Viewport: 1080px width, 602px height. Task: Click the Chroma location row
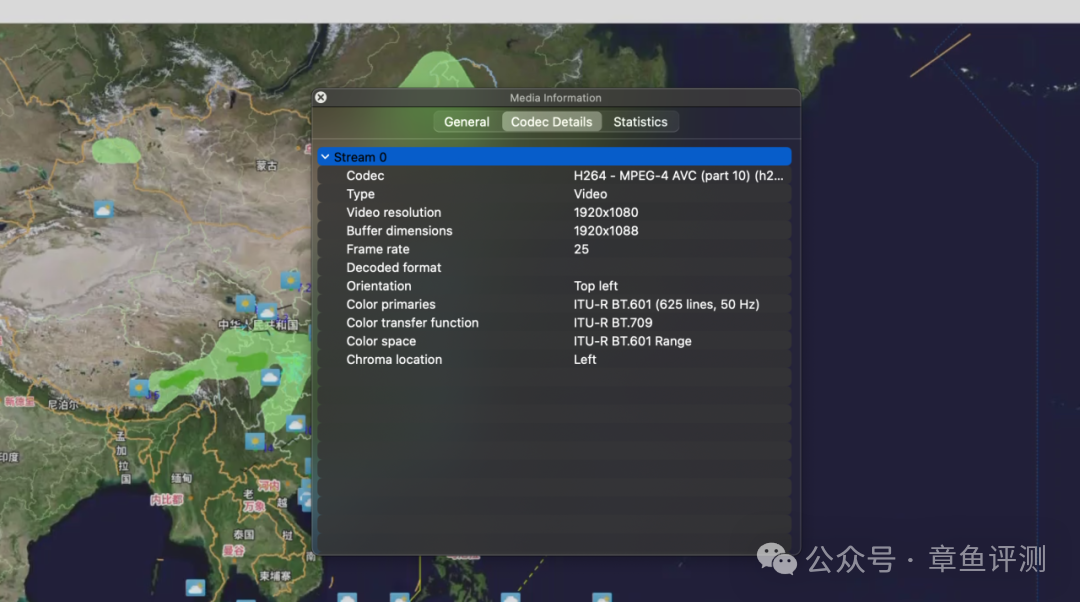pos(555,360)
